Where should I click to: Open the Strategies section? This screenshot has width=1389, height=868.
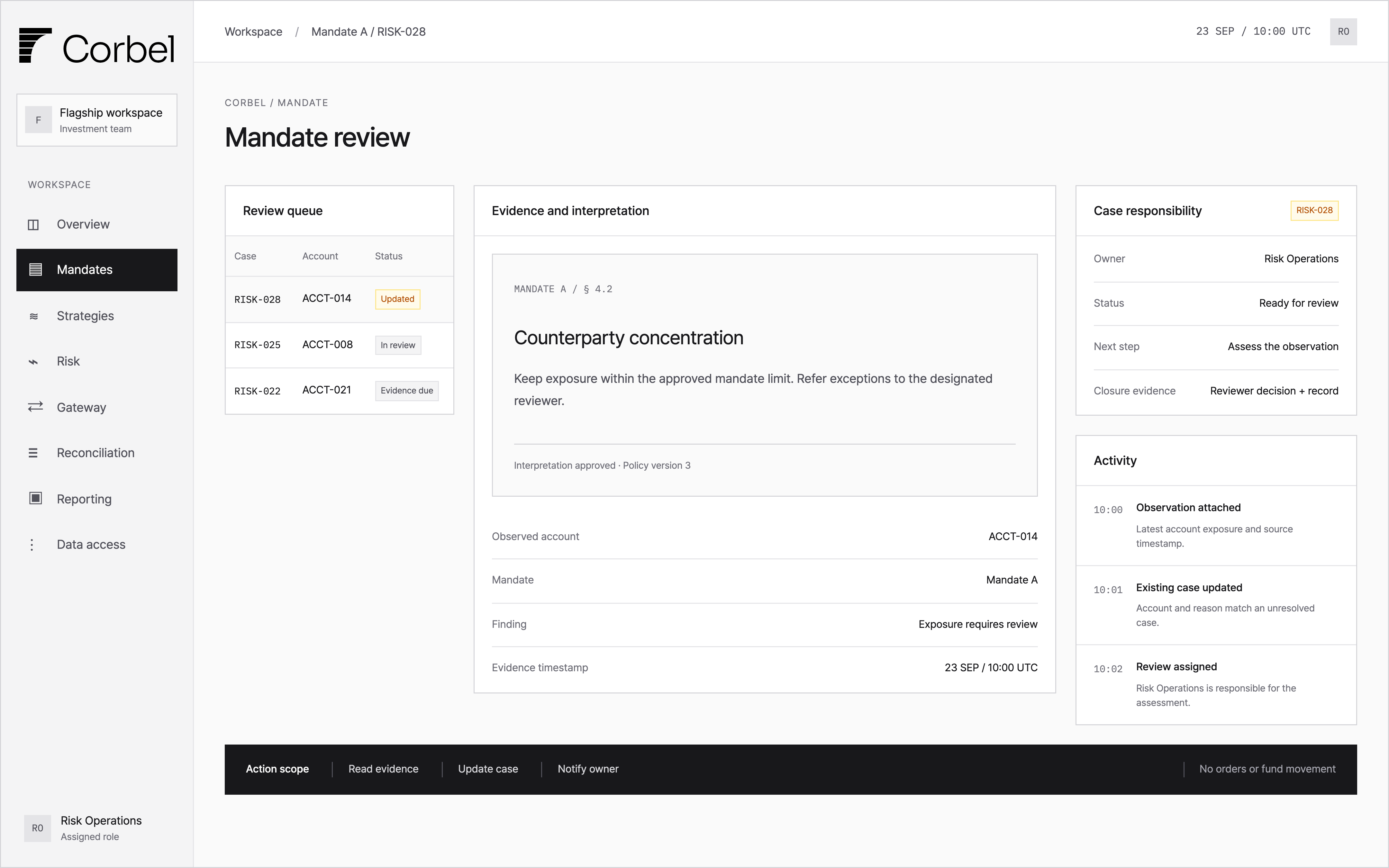(97, 316)
